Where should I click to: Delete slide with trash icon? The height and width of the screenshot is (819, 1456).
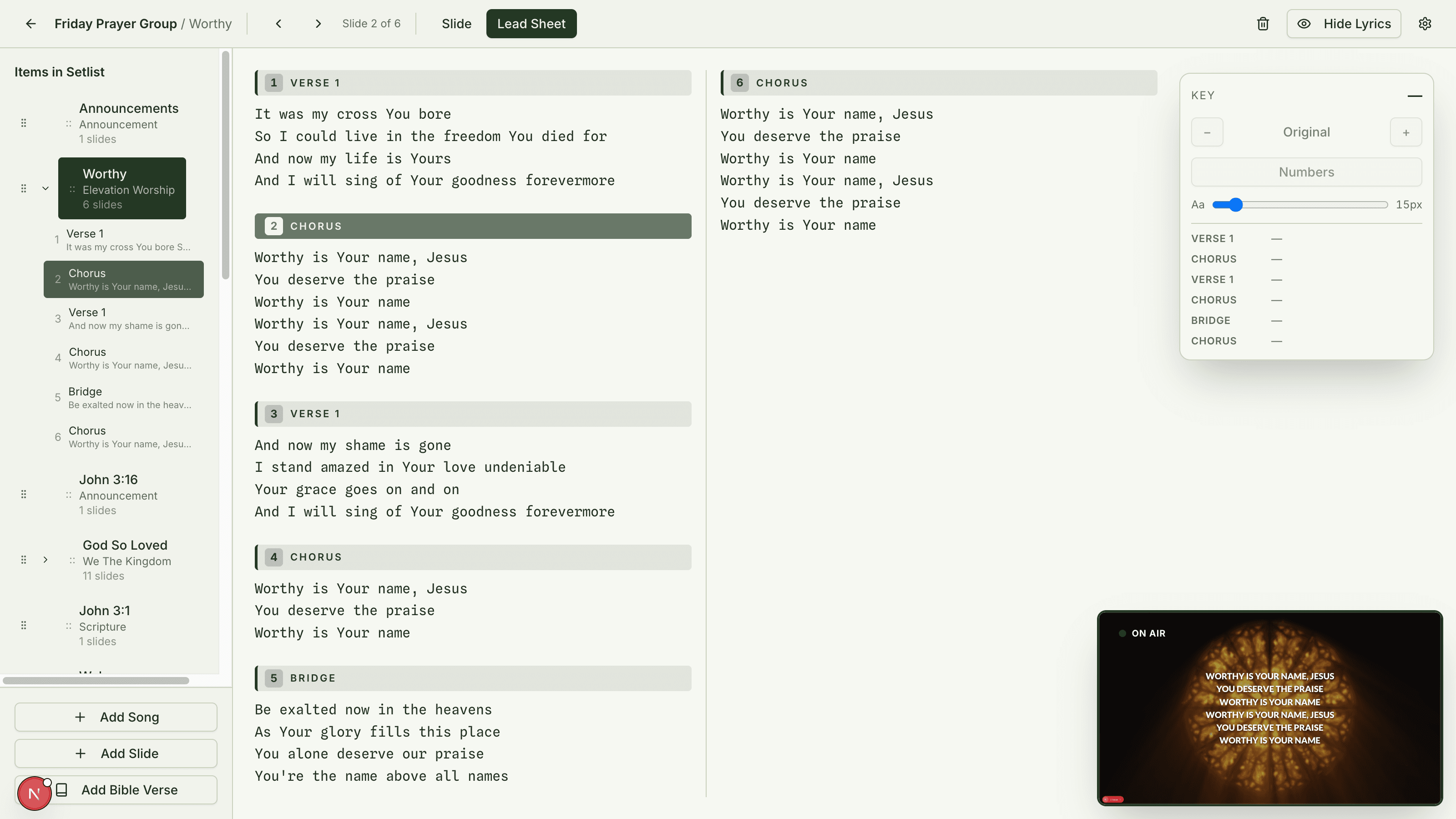pyautogui.click(x=1263, y=24)
